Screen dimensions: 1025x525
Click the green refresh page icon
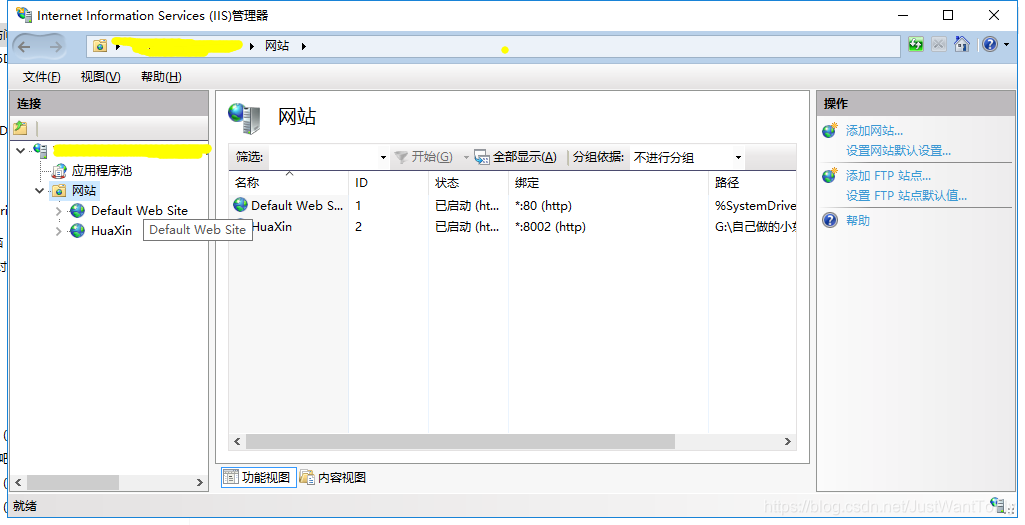coord(916,44)
